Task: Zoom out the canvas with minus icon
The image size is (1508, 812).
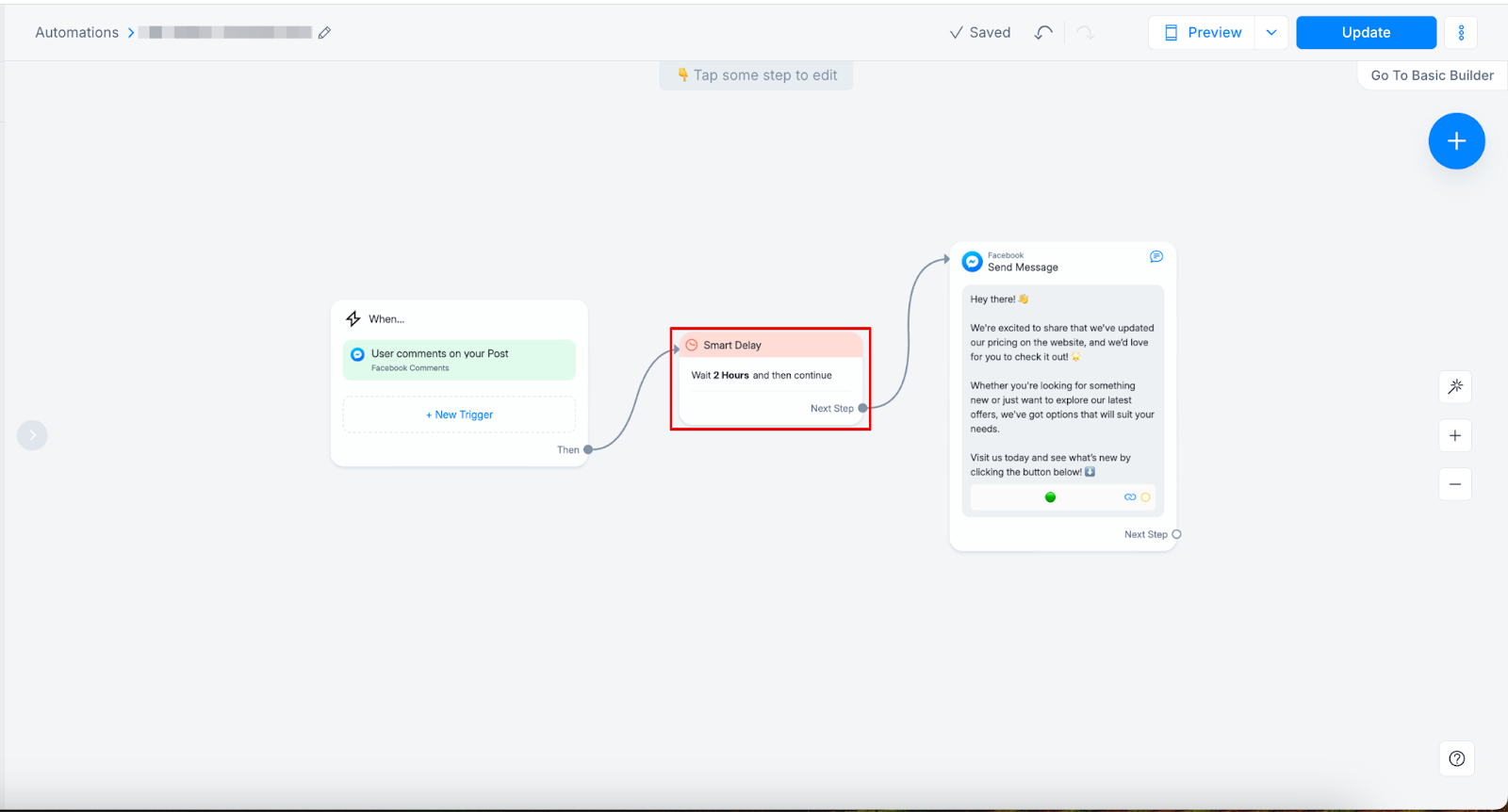Action: click(1455, 485)
